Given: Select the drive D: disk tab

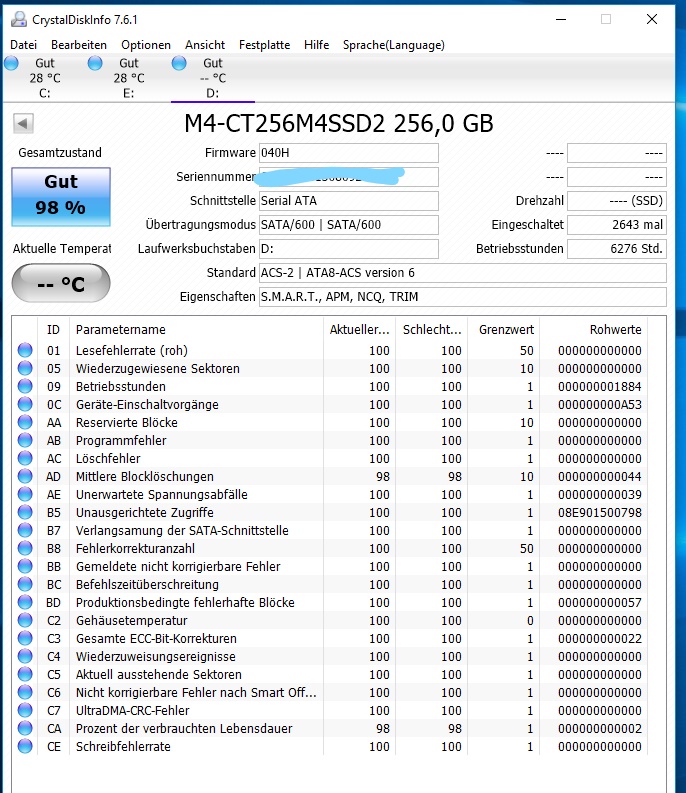Looking at the screenshot, I should tap(212, 78).
